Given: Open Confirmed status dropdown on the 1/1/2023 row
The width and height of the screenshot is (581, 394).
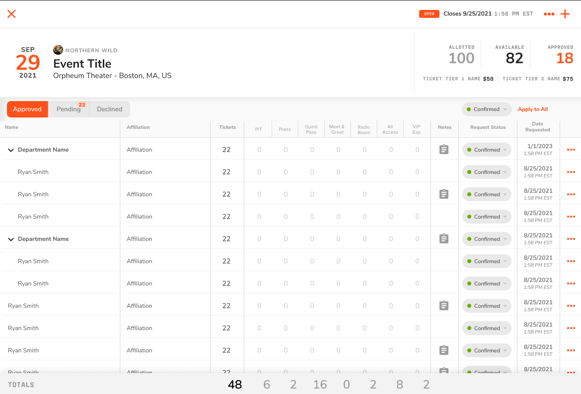Looking at the screenshot, I should [x=487, y=150].
